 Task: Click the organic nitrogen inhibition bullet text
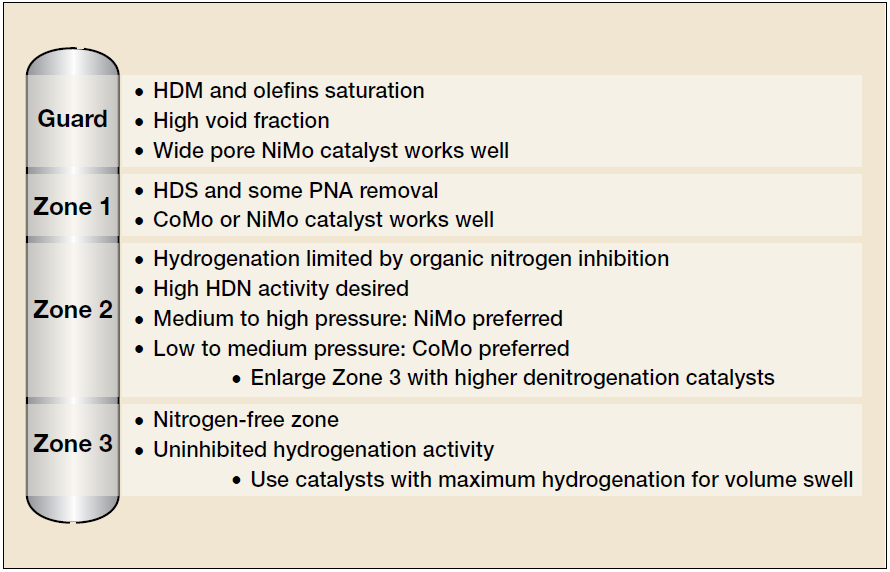[x=410, y=259]
